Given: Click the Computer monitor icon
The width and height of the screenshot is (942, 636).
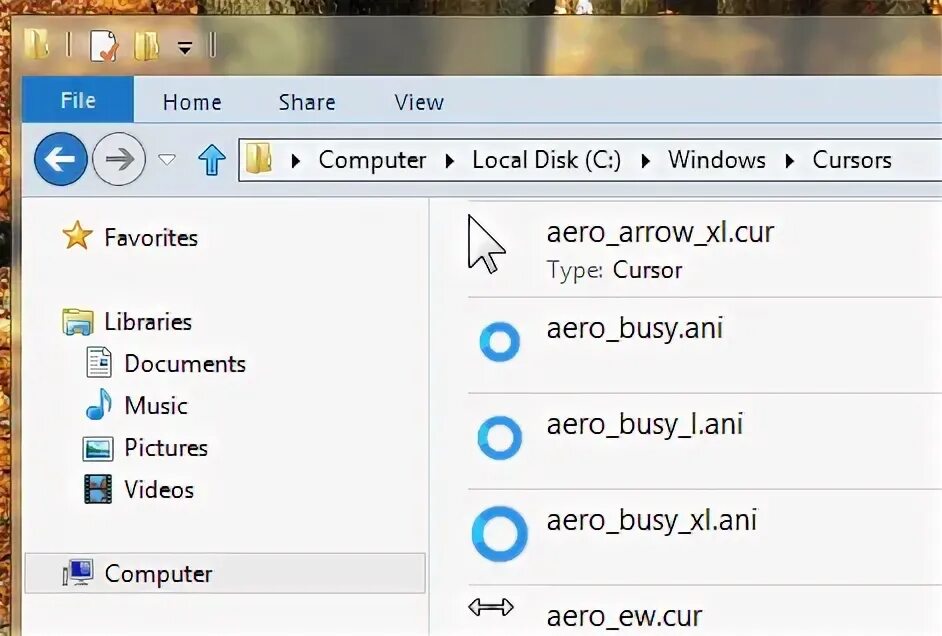Looking at the screenshot, I should (78, 572).
